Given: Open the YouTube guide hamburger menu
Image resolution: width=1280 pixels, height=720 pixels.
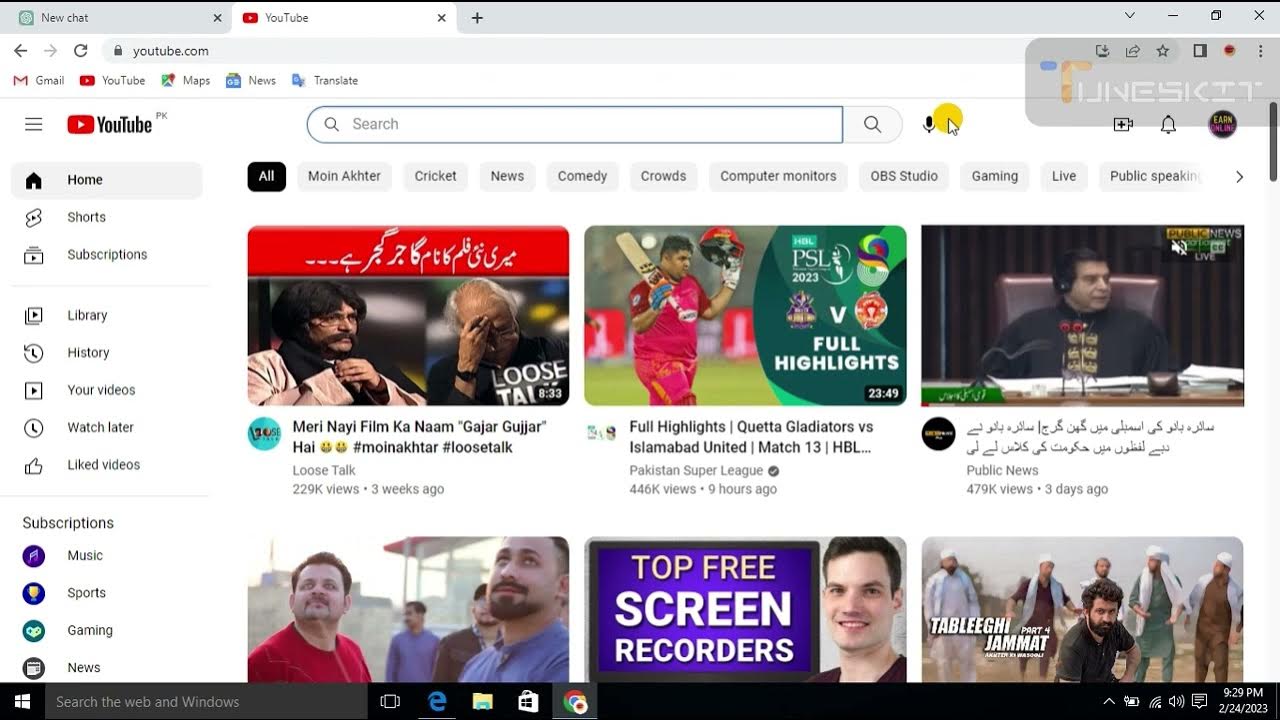Looking at the screenshot, I should (x=34, y=124).
